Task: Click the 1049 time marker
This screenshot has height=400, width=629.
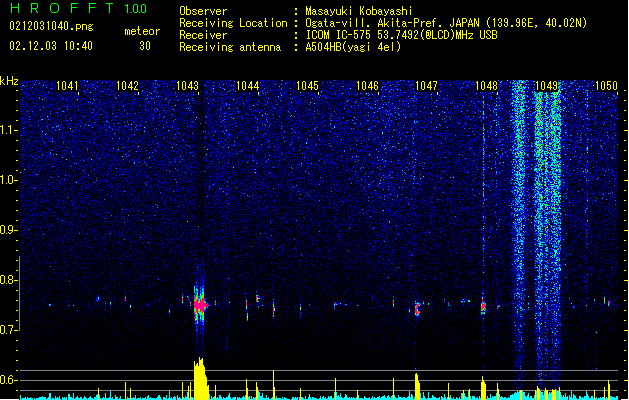Action: click(546, 86)
